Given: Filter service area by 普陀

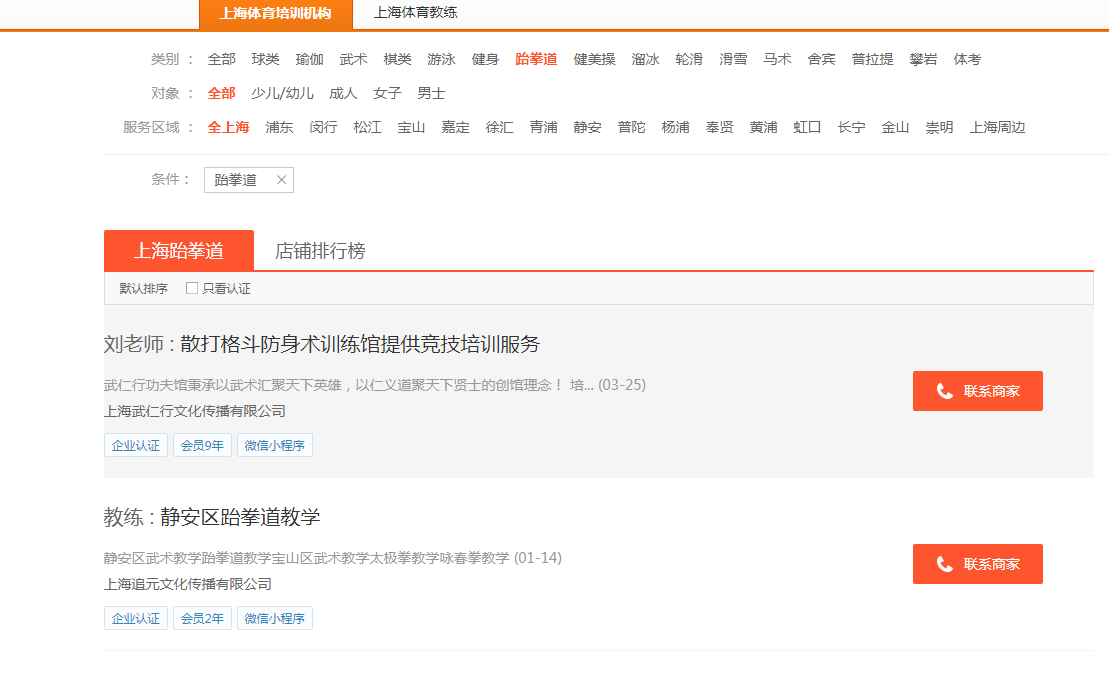Looking at the screenshot, I should 631,127.
